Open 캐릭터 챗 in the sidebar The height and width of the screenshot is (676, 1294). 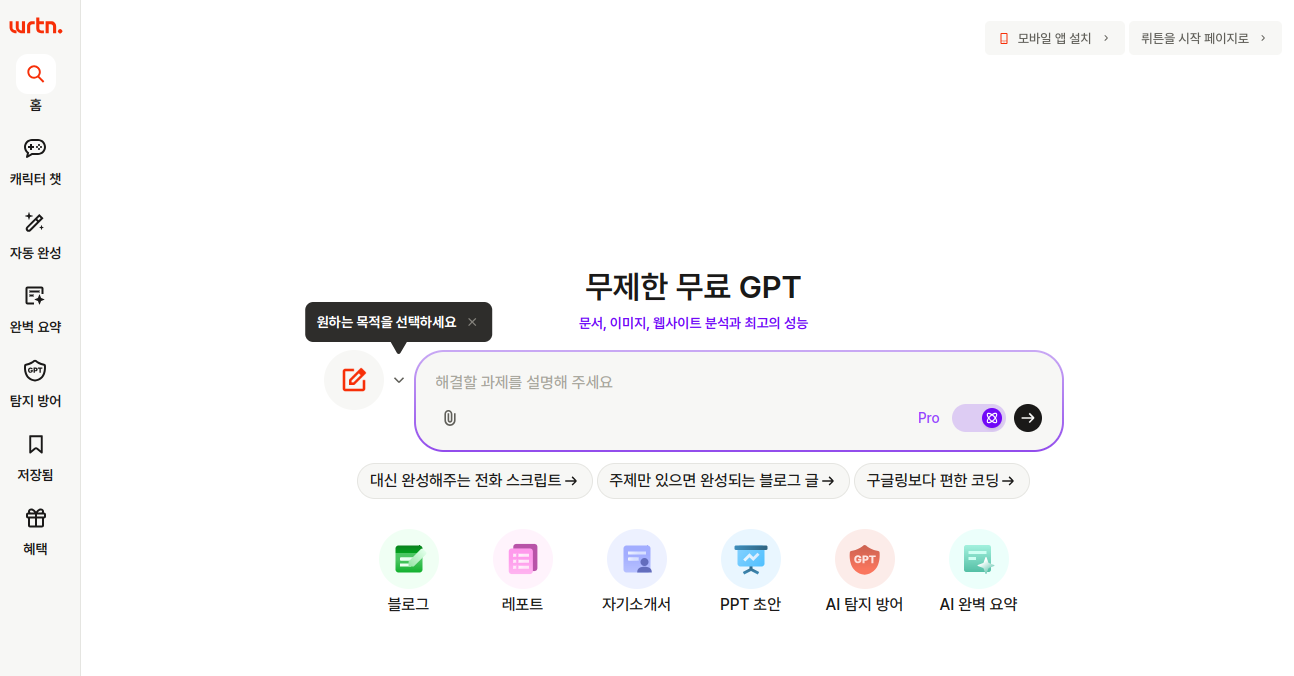(36, 162)
